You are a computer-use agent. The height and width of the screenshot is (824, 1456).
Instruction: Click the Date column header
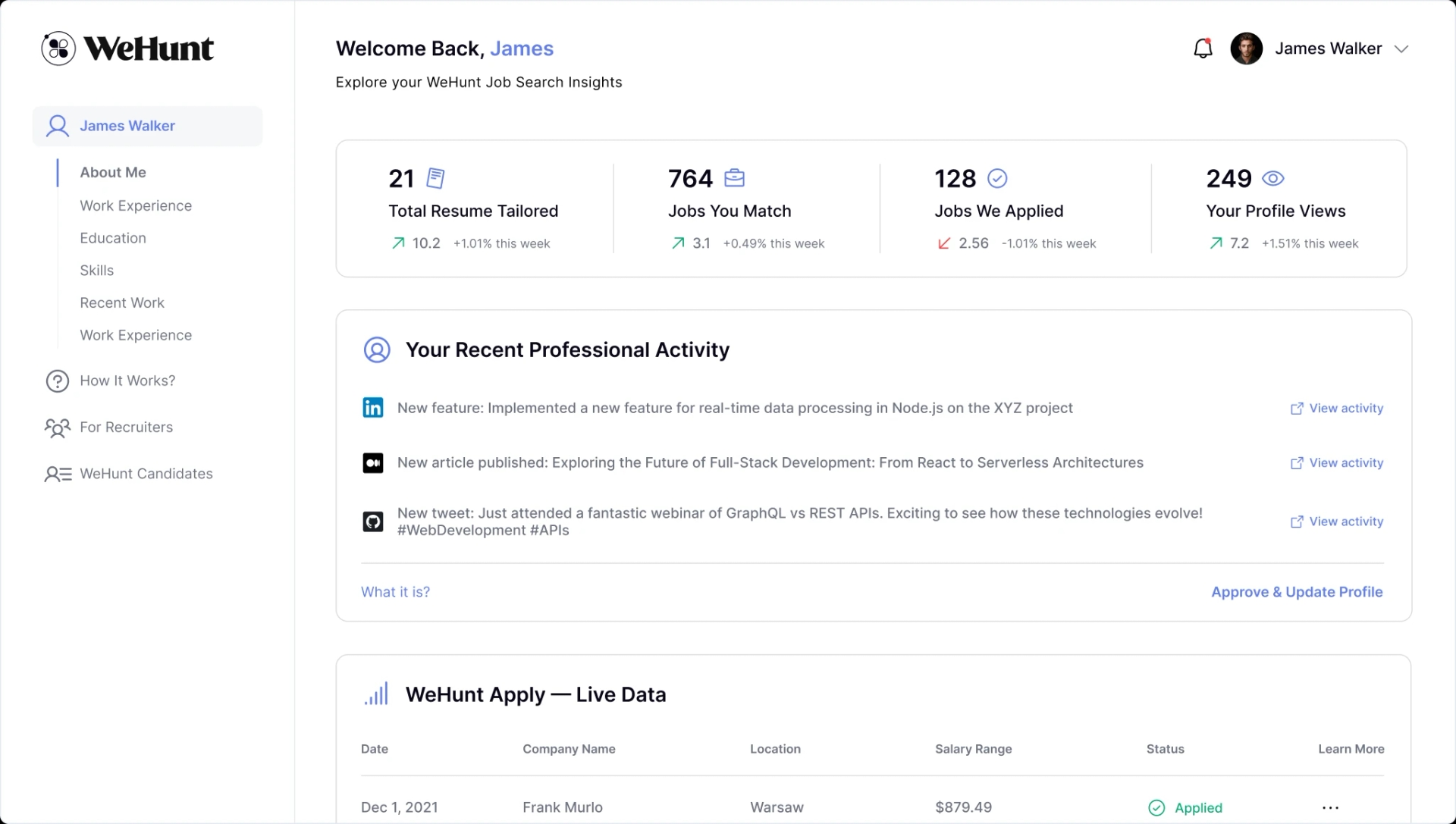pos(375,749)
